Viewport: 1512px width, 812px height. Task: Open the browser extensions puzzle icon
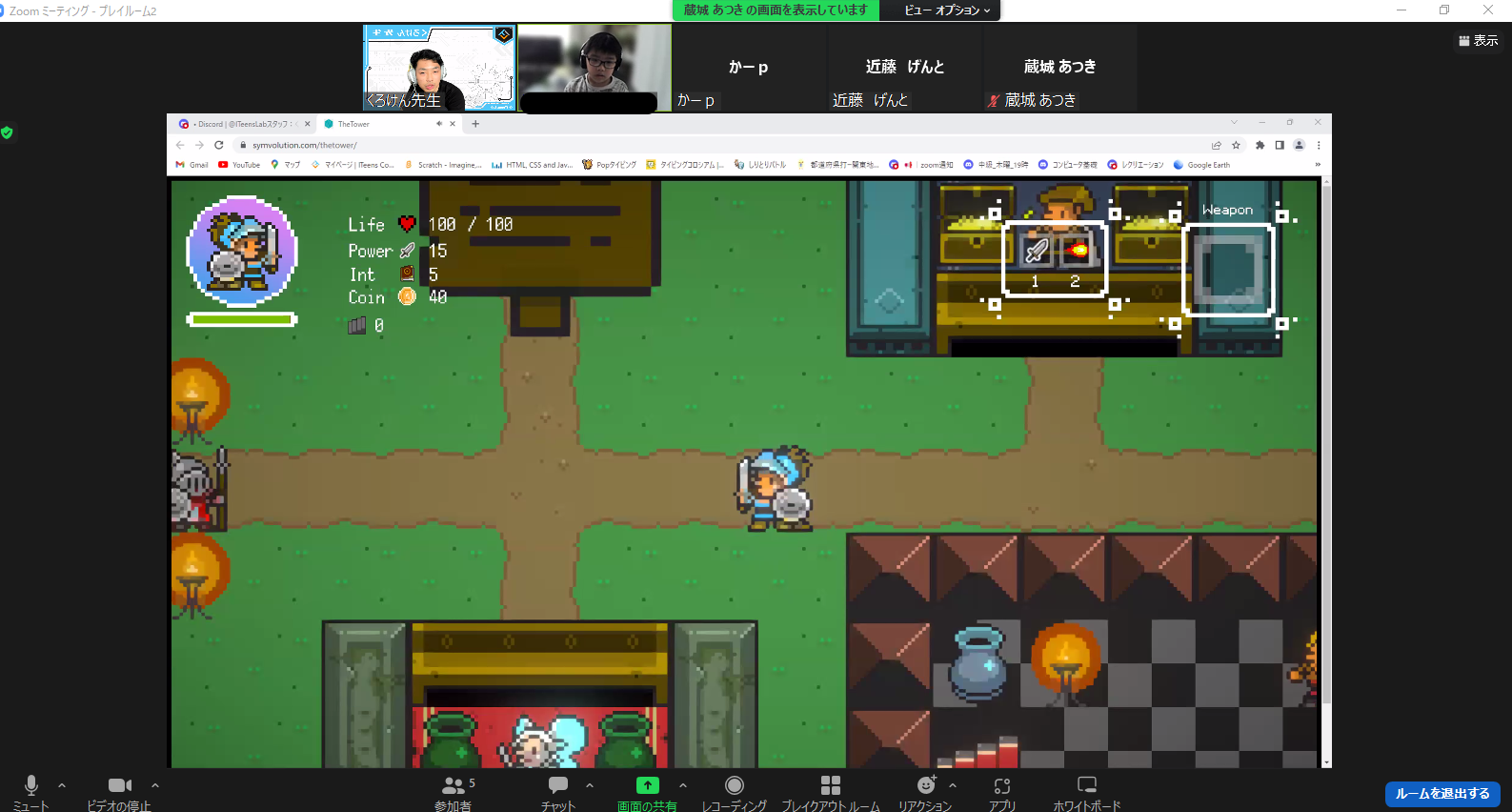pos(1260,145)
